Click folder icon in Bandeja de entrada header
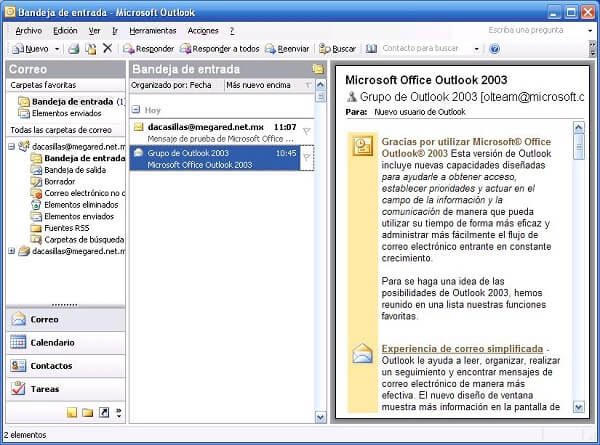Image resolution: width=600 pixels, height=445 pixels. tap(318, 69)
